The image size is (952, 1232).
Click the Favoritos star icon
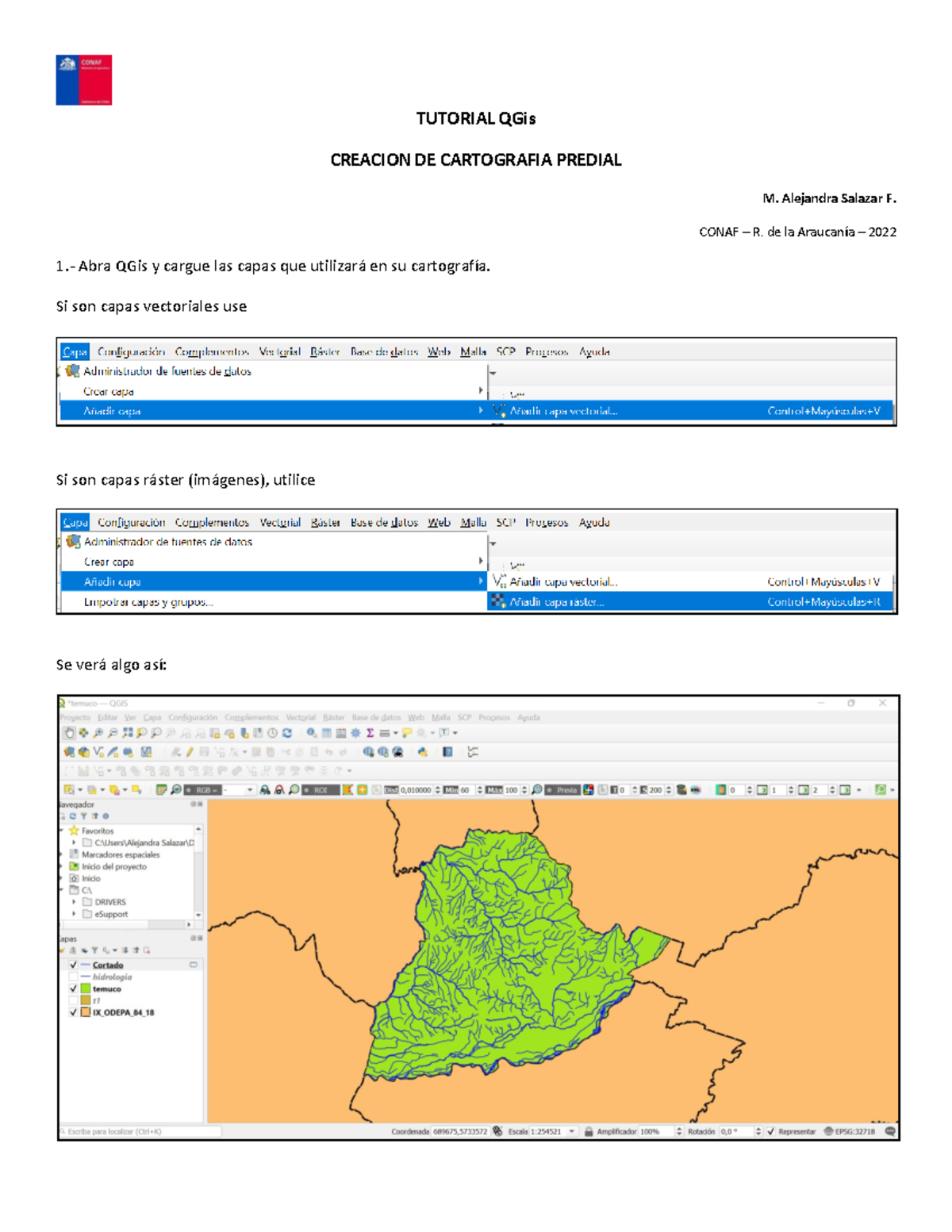74,831
